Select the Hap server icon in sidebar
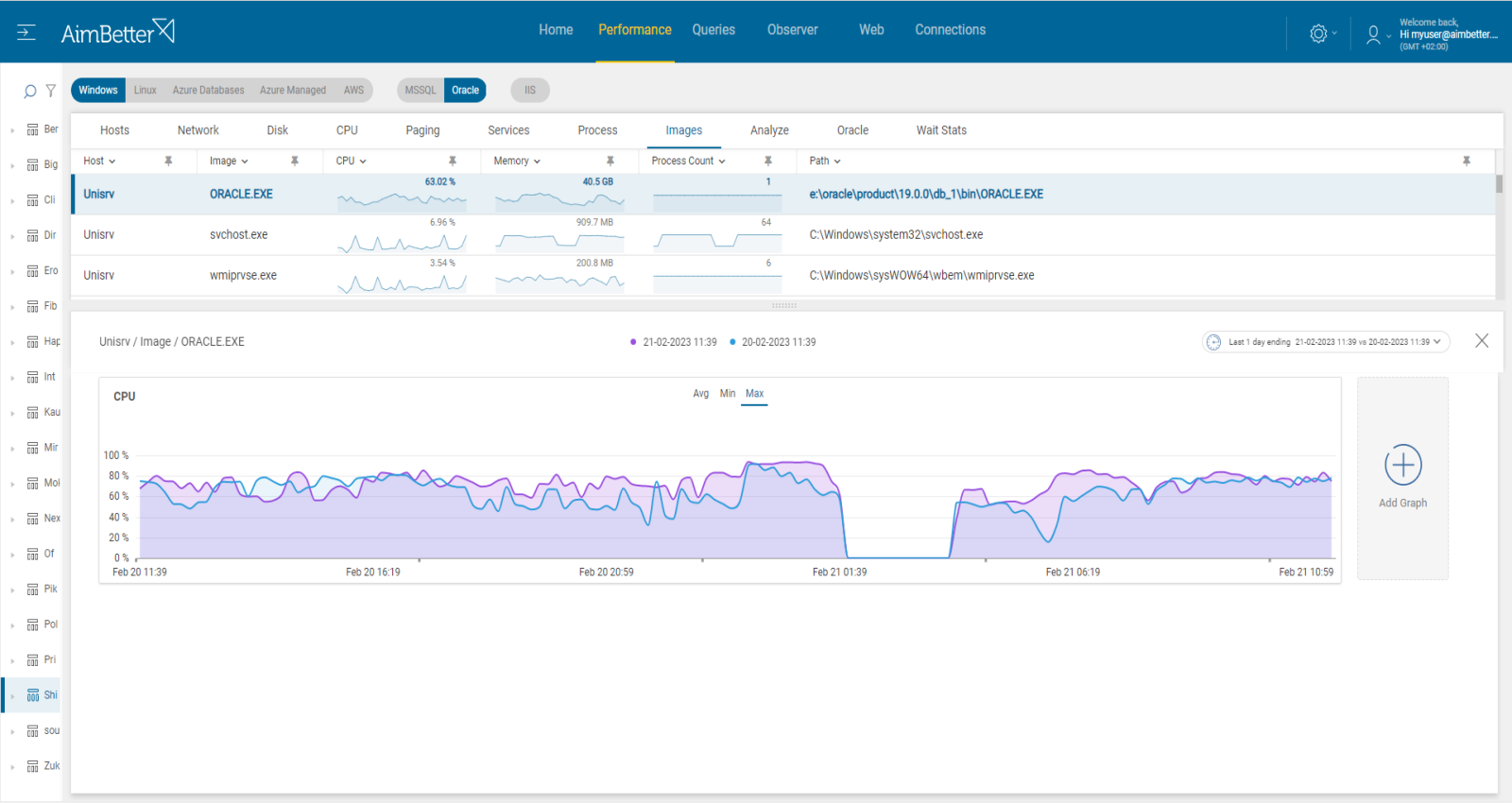 click(x=33, y=342)
